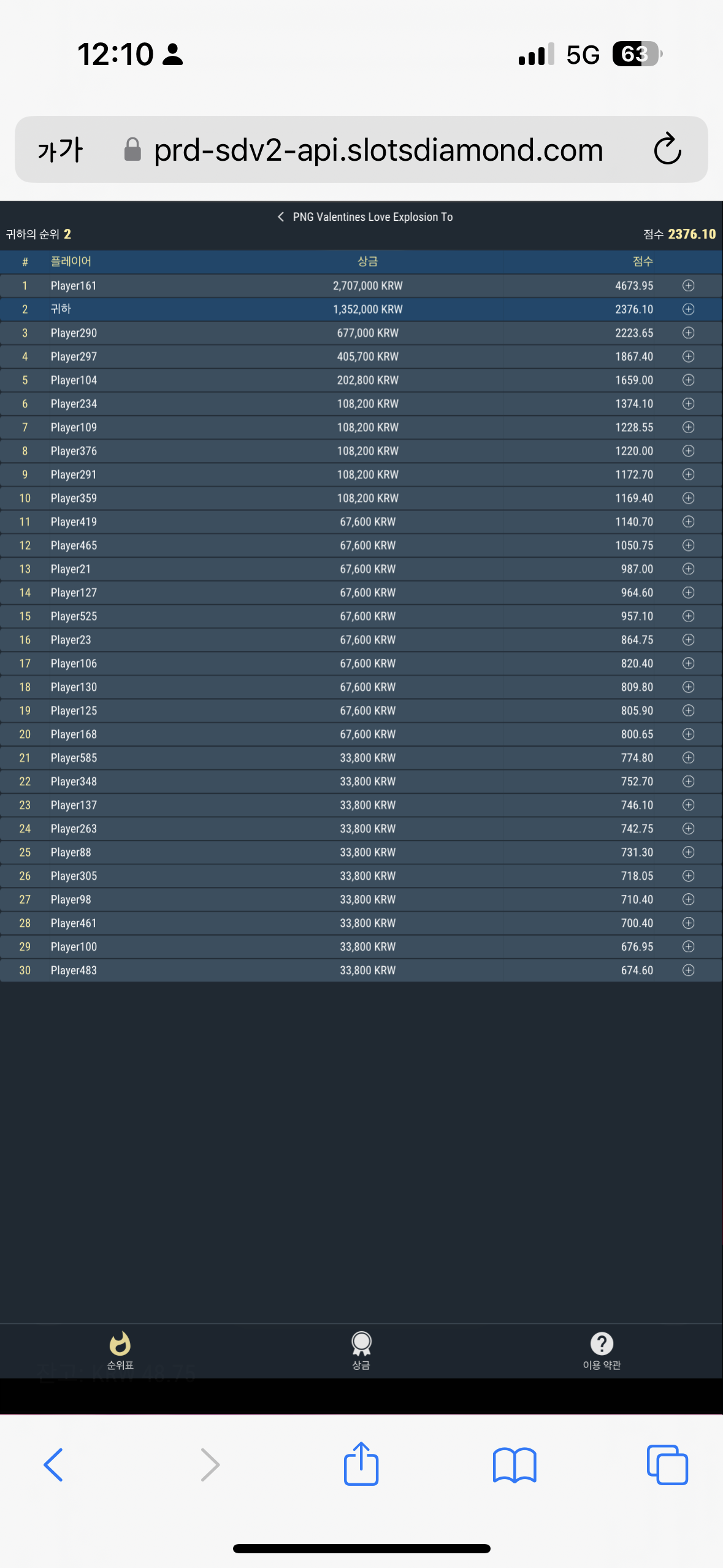The height and width of the screenshot is (1568, 723).
Task: Select the 순위표 leaderboard flame tab
Action: click(120, 1351)
